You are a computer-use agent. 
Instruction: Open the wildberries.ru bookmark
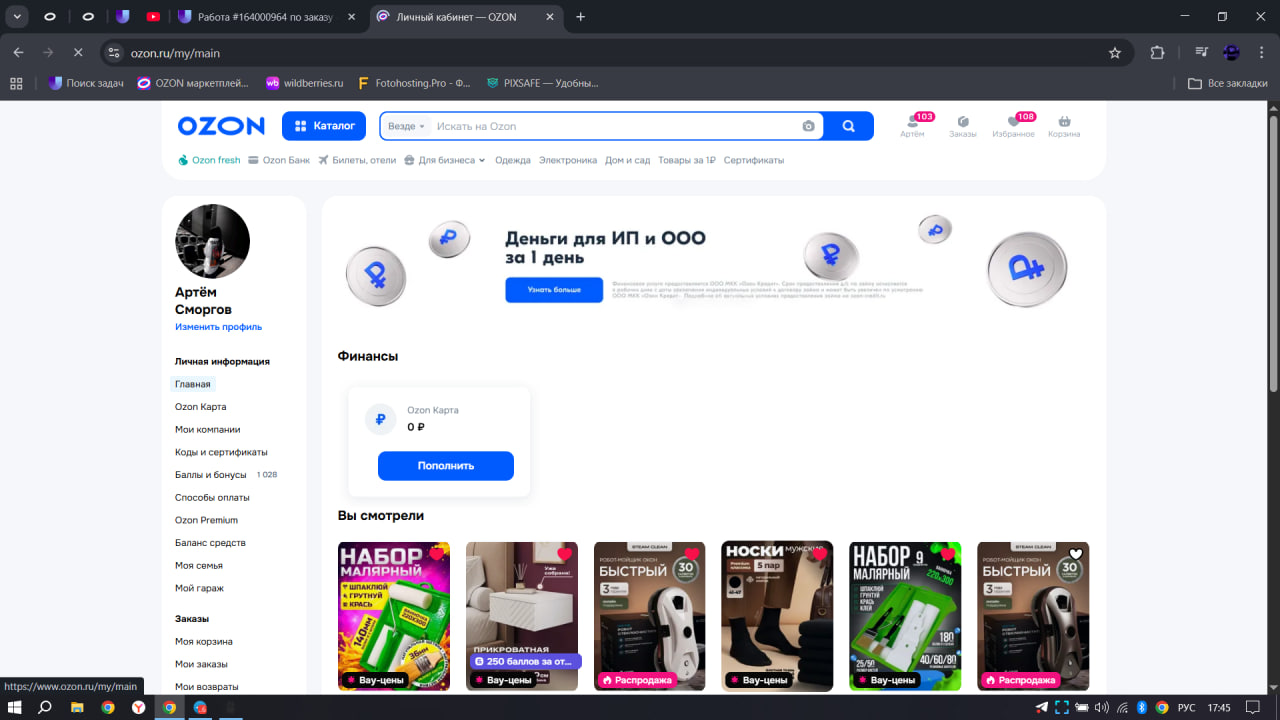click(304, 83)
